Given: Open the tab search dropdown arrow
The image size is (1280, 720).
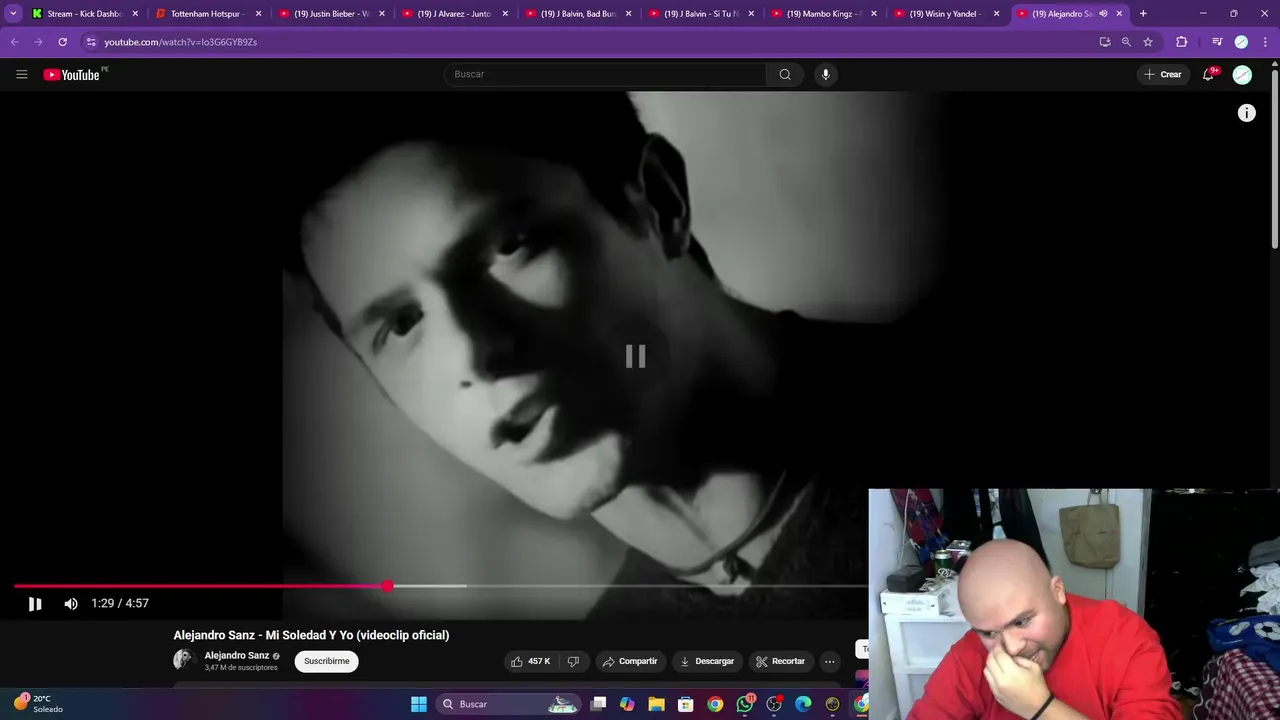Looking at the screenshot, I should click(x=13, y=14).
